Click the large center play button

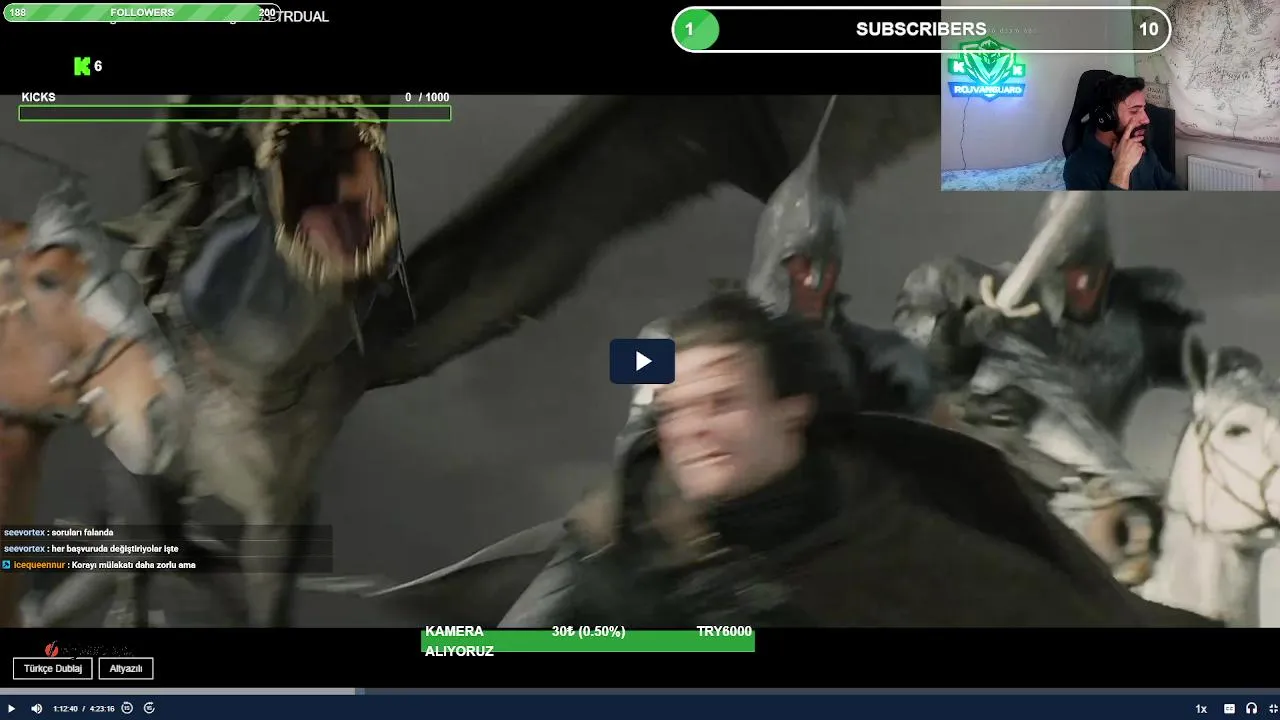point(642,361)
